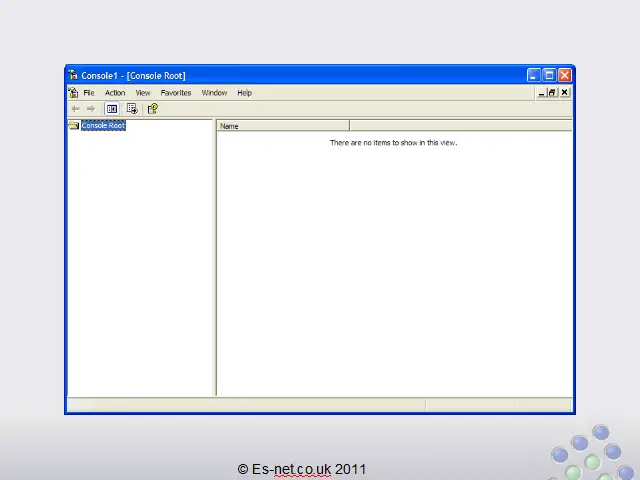Click the Console Root folder icon
The image size is (640, 480).
point(74,125)
